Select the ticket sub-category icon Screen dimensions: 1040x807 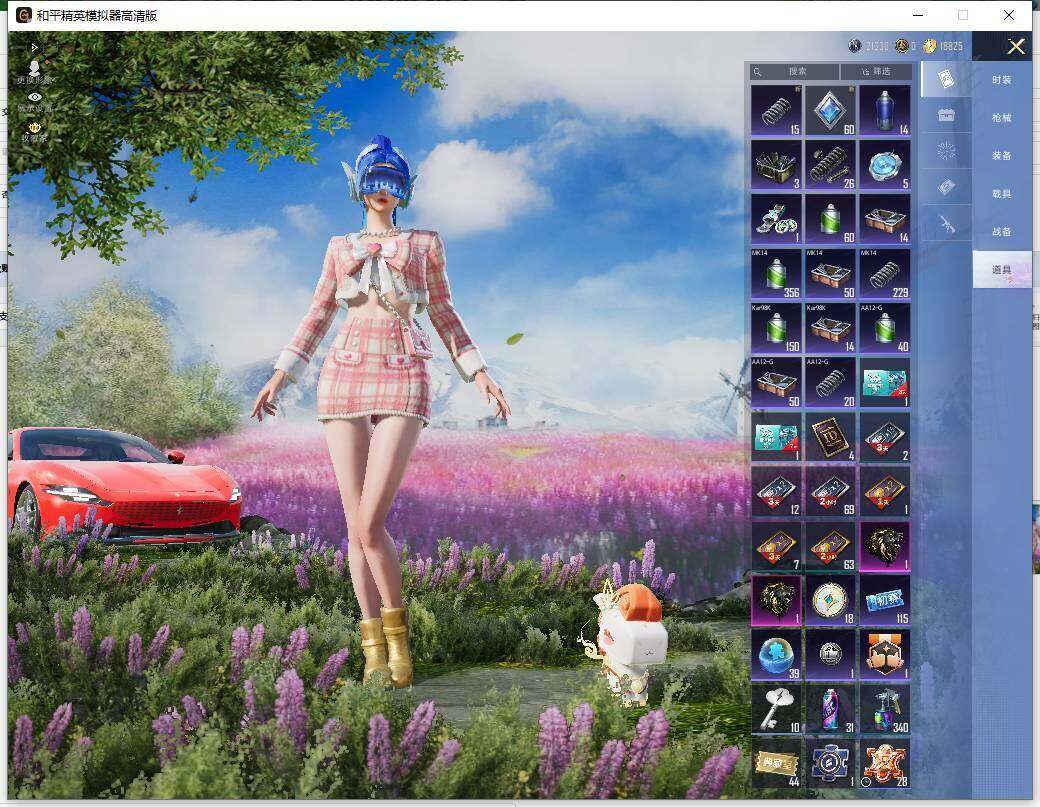pyautogui.click(x=946, y=188)
